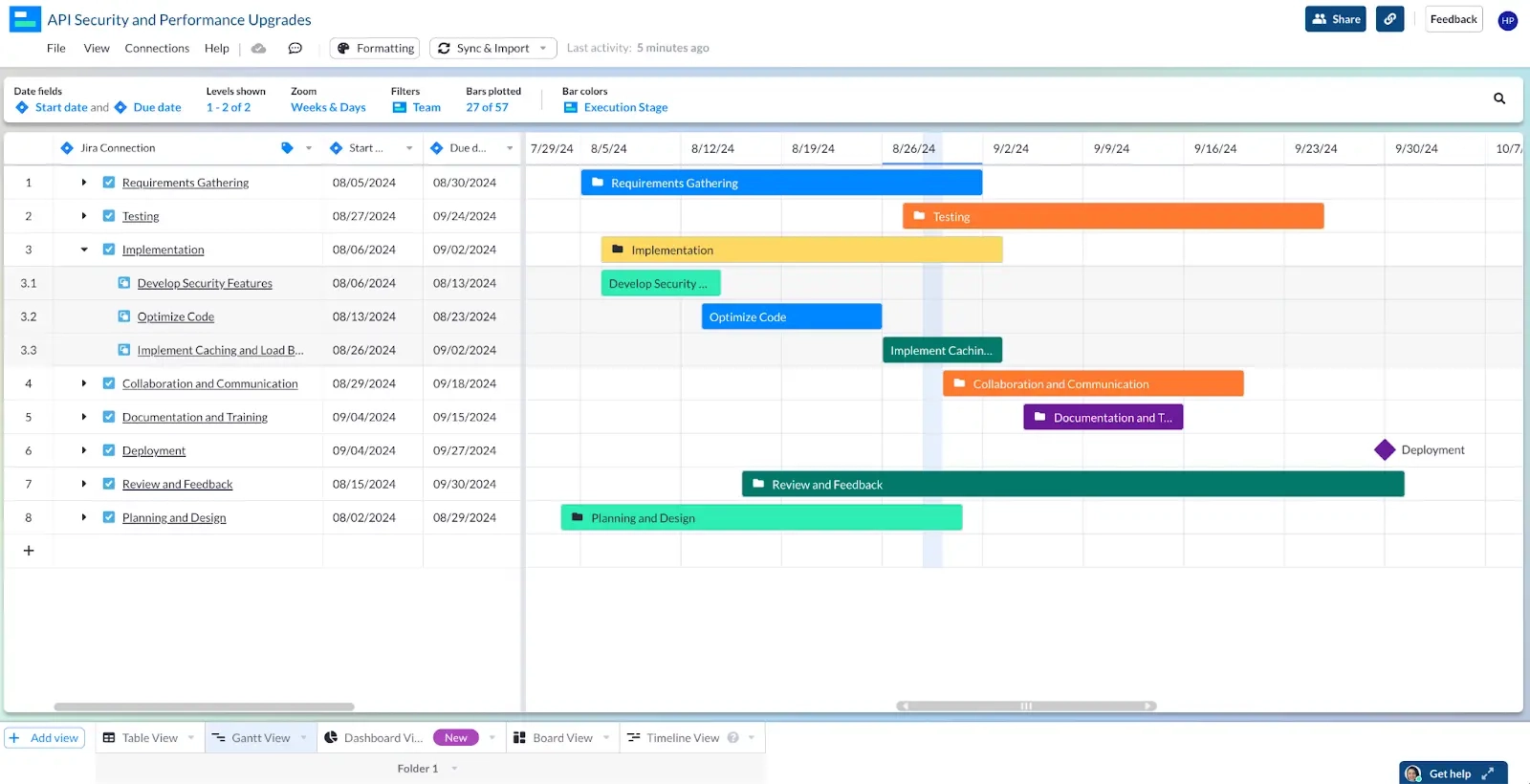This screenshot has width=1530, height=784.
Task: Click the copy link icon button
Action: [1389, 19]
